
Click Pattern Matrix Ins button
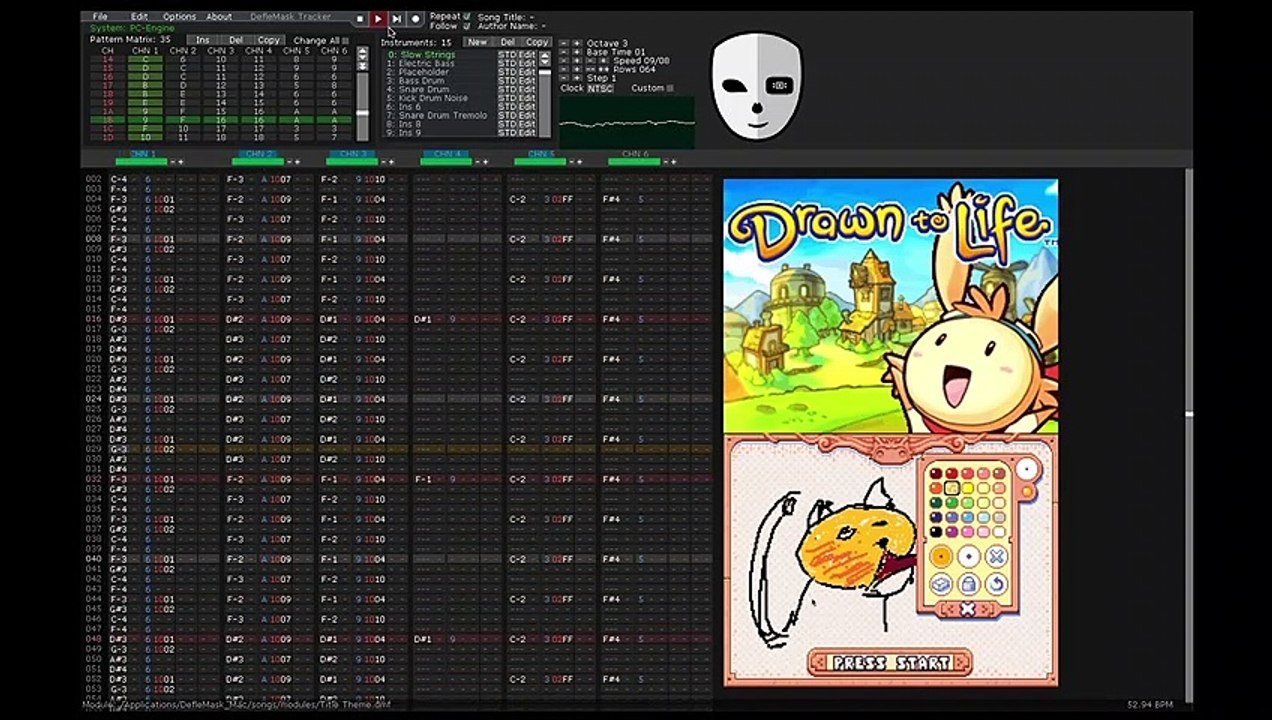(x=203, y=40)
